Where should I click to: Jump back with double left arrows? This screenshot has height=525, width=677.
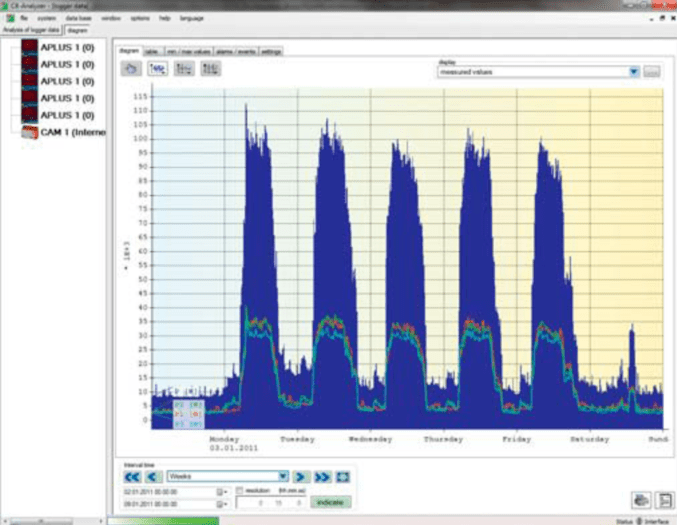pyautogui.click(x=132, y=477)
